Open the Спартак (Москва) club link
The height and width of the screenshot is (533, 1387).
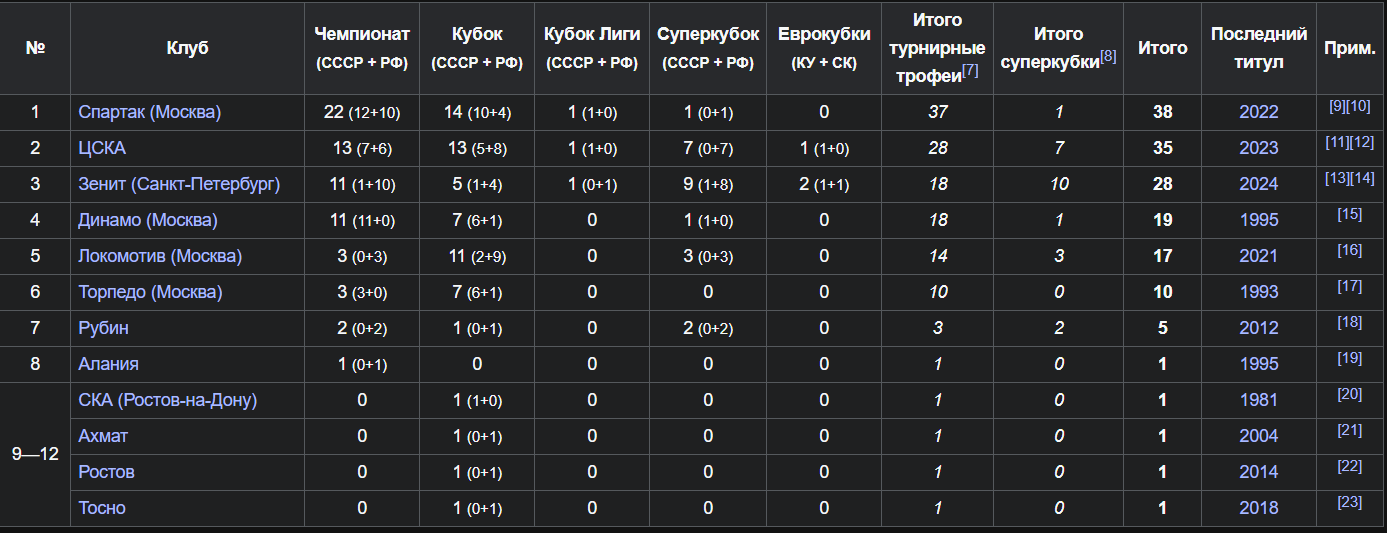point(150,112)
